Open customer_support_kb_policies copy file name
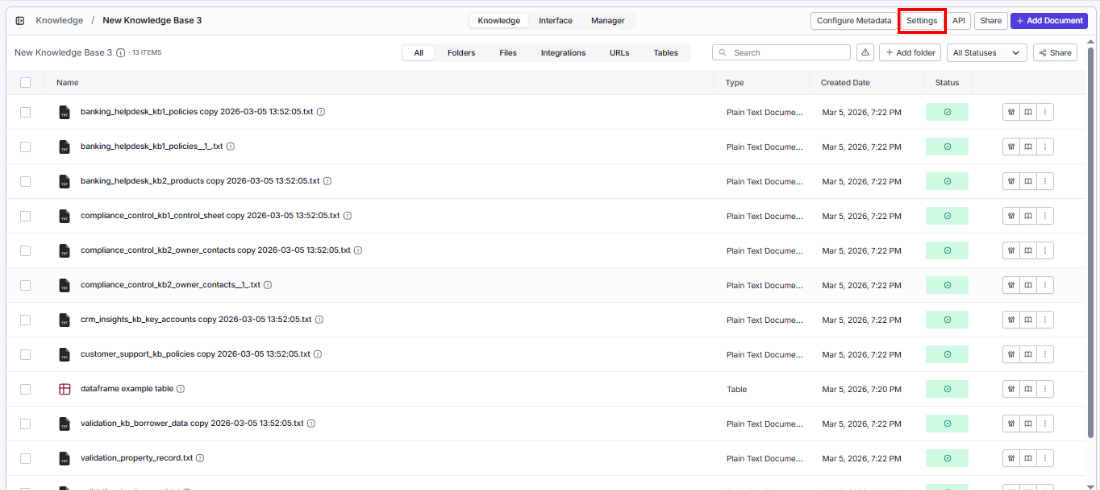Image resolution: width=1100 pixels, height=490 pixels. 195,354
